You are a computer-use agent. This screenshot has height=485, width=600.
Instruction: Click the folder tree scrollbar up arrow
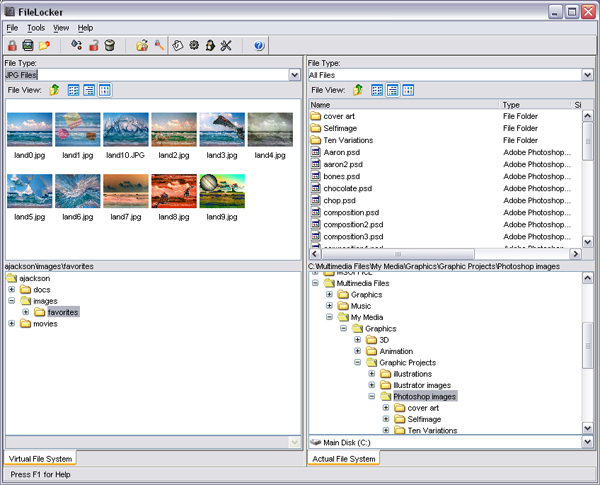coord(588,278)
